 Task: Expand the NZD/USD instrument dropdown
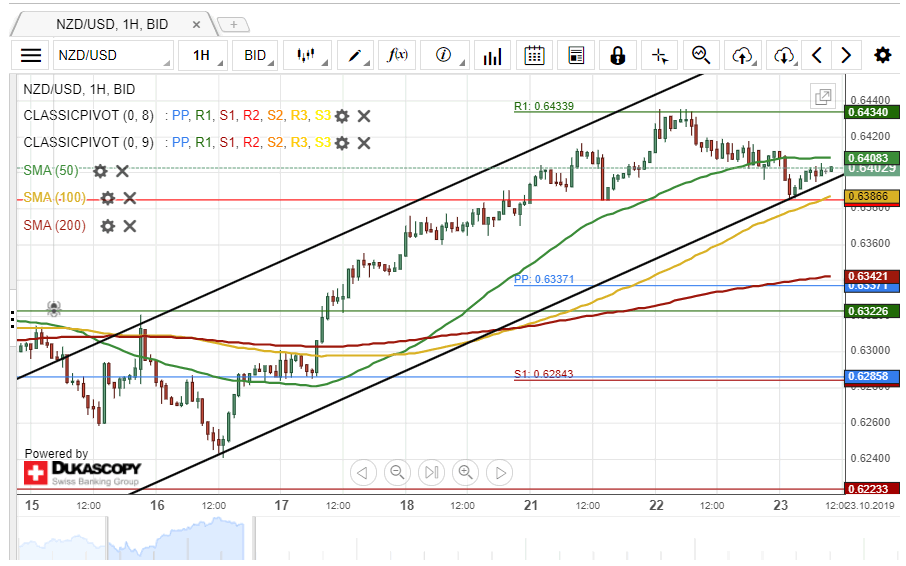(110, 56)
